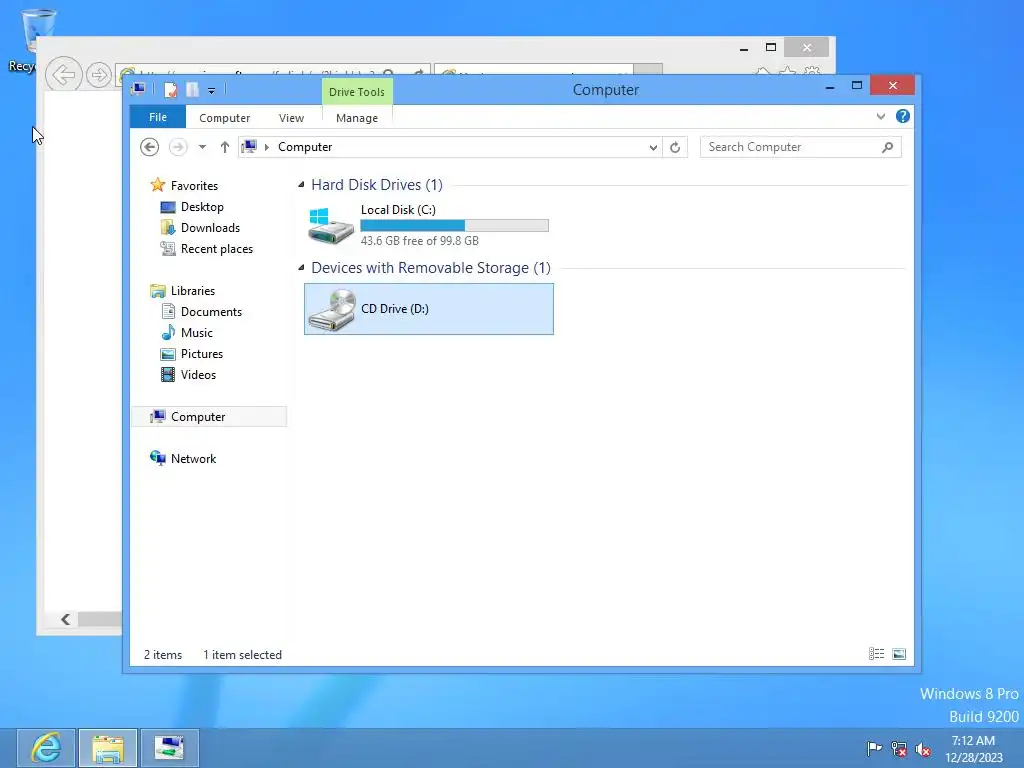Expand the address bar history dropdown
The image size is (1024, 768).
coord(653,148)
